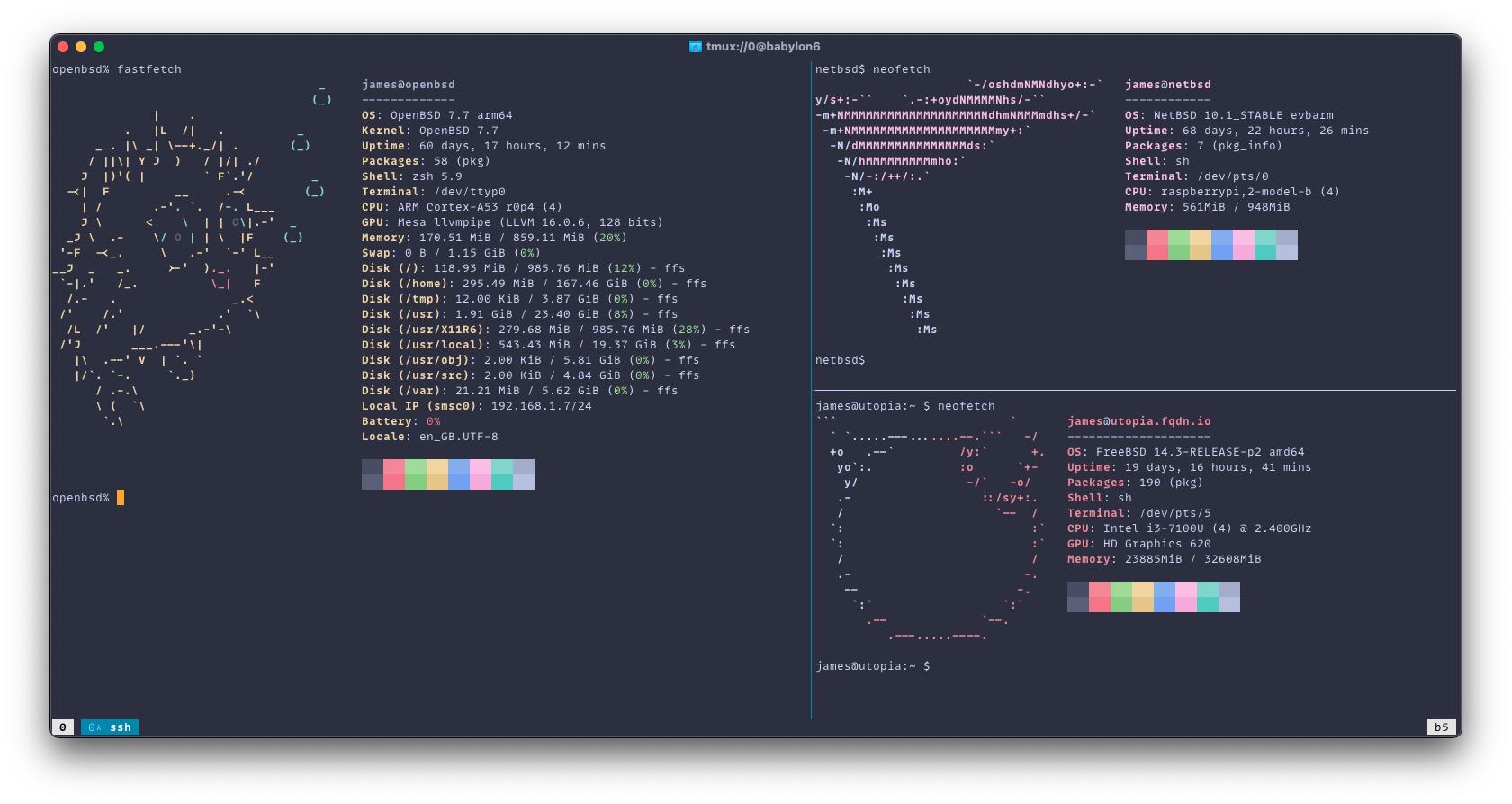This screenshot has height=804, width=1512.
Task: Click 'Uptime: 19 days, 16 hours, 41 mins'
Action: (x=1190, y=467)
